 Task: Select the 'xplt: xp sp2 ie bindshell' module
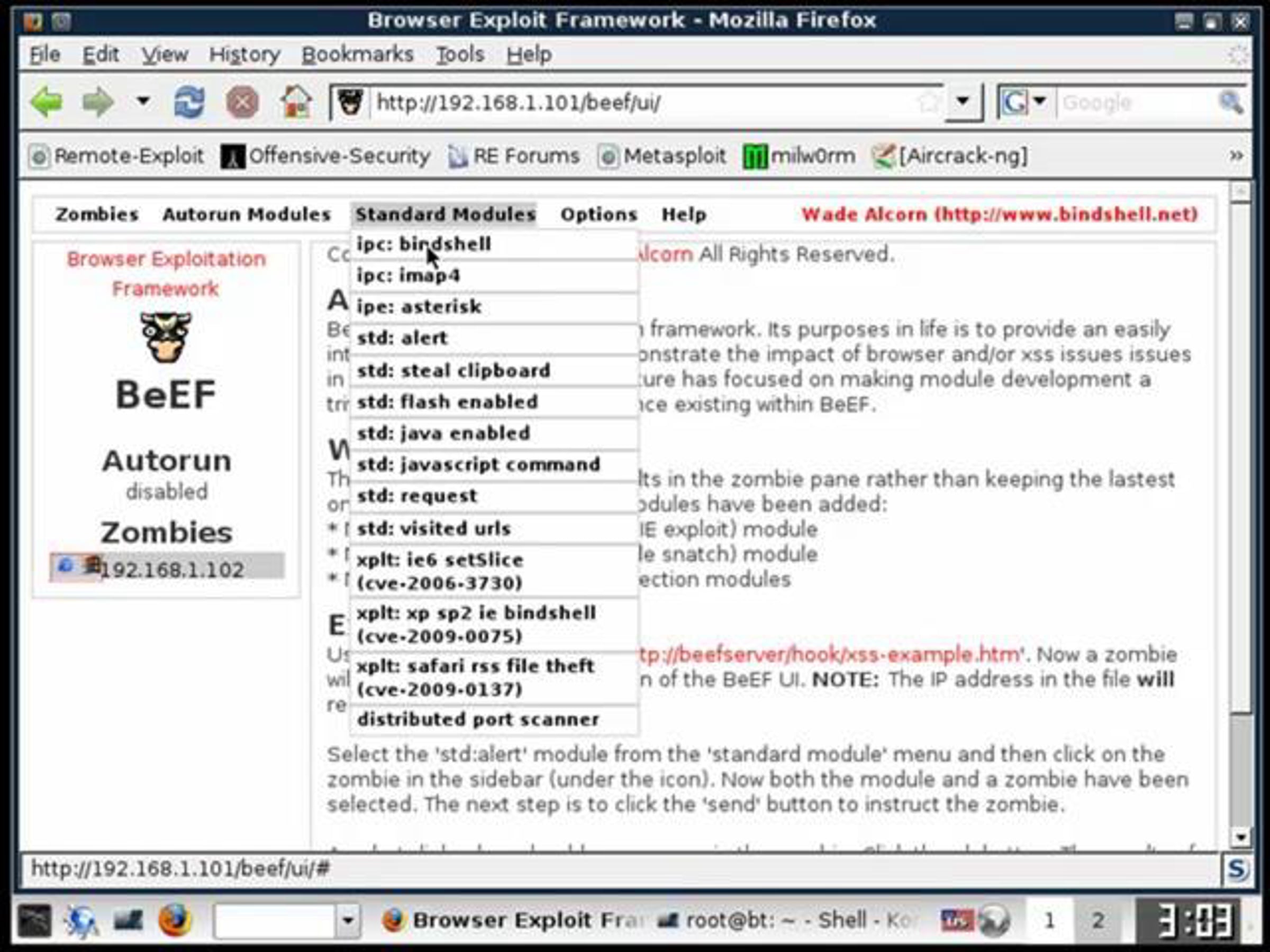click(x=494, y=624)
